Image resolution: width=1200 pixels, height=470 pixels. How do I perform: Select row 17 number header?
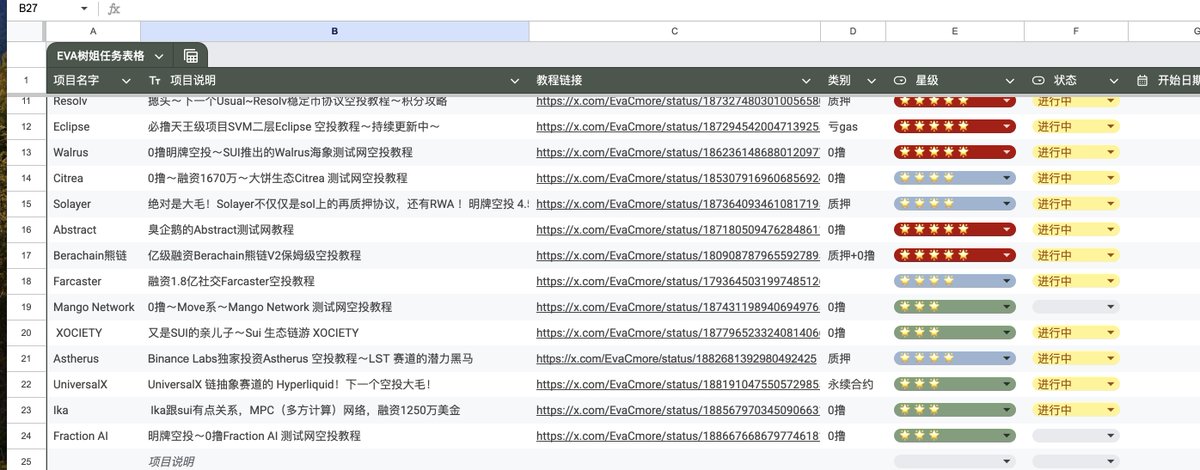pos(27,256)
